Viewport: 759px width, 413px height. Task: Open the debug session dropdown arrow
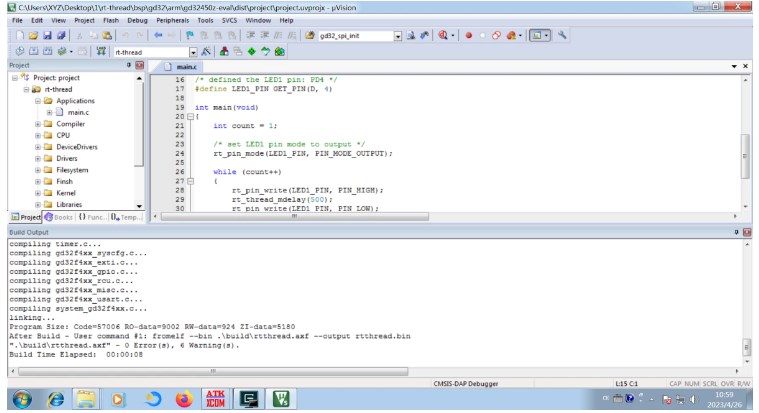click(x=453, y=35)
